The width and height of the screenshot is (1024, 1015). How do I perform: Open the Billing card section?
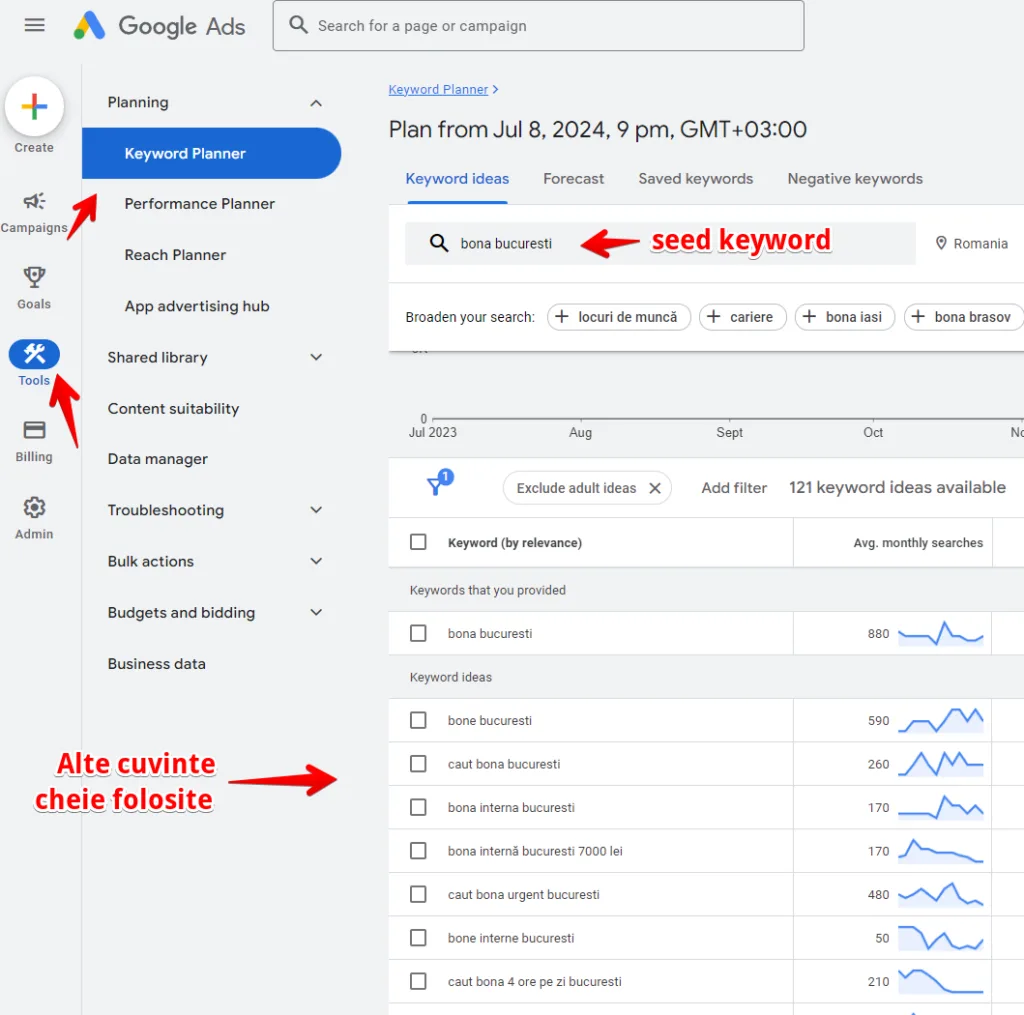click(34, 441)
